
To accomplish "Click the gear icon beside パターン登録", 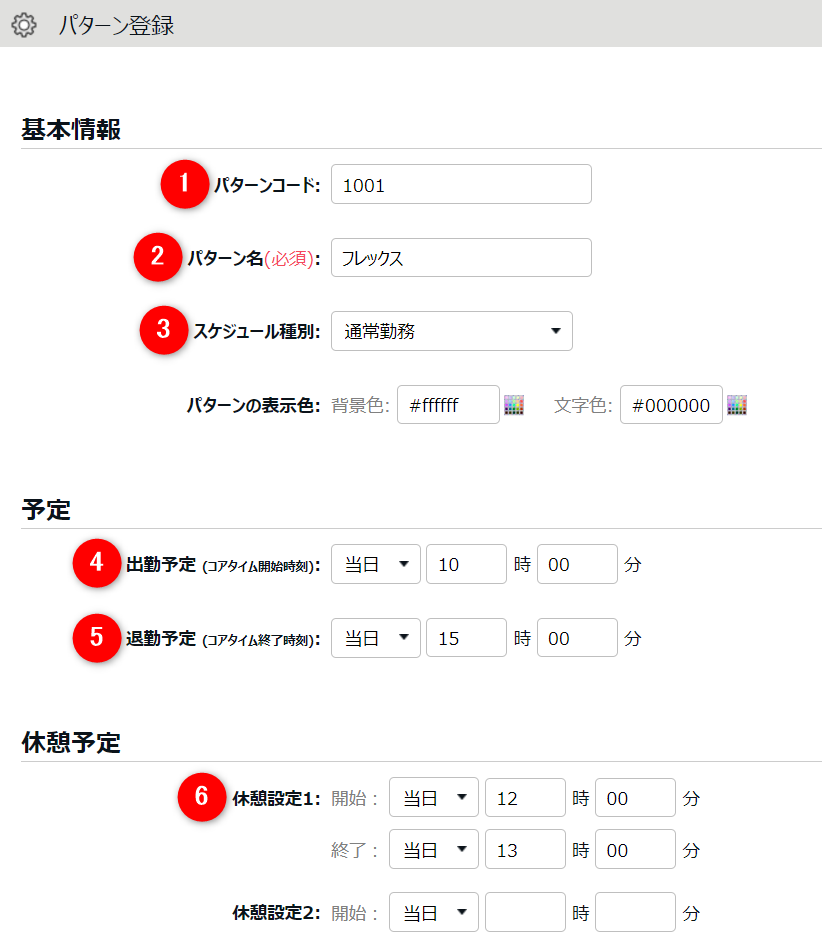I will click(x=23, y=25).
